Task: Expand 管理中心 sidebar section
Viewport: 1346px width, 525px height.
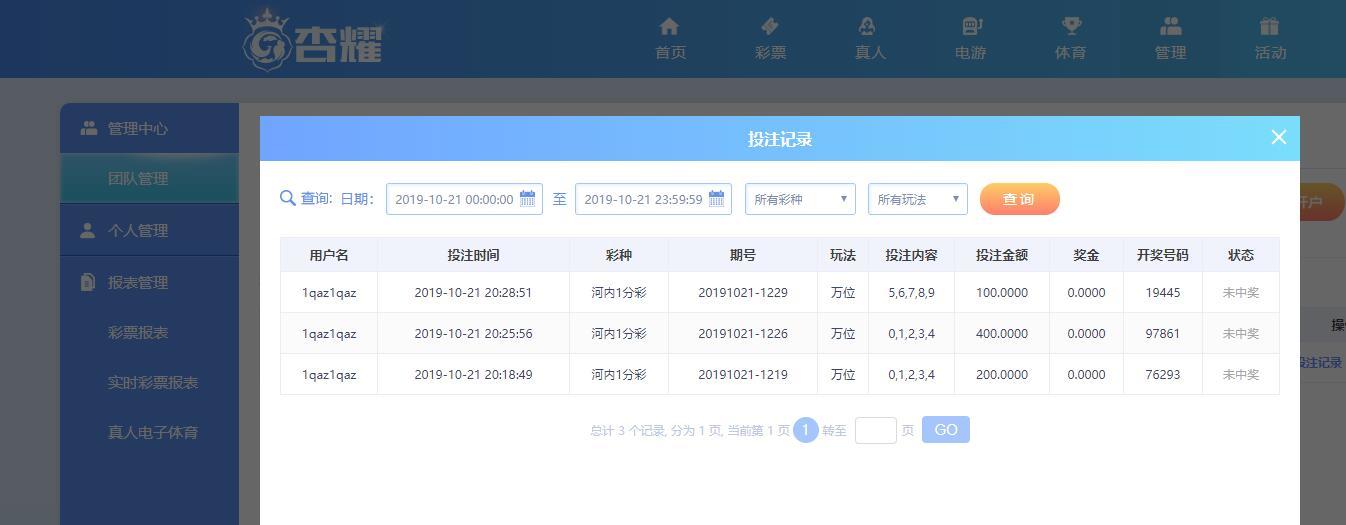Action: [x=149, y=128]
